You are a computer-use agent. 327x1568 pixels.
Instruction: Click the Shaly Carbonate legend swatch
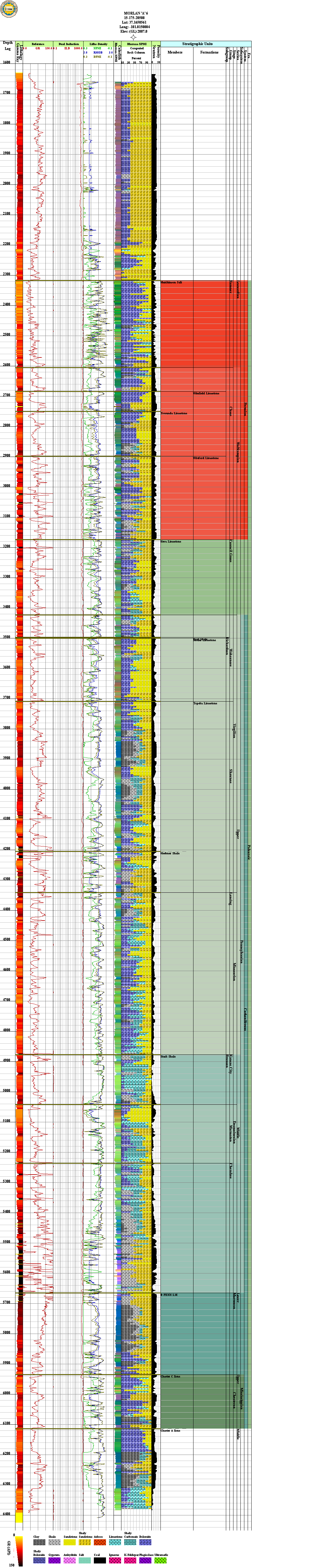click(x=130, y=1542)
